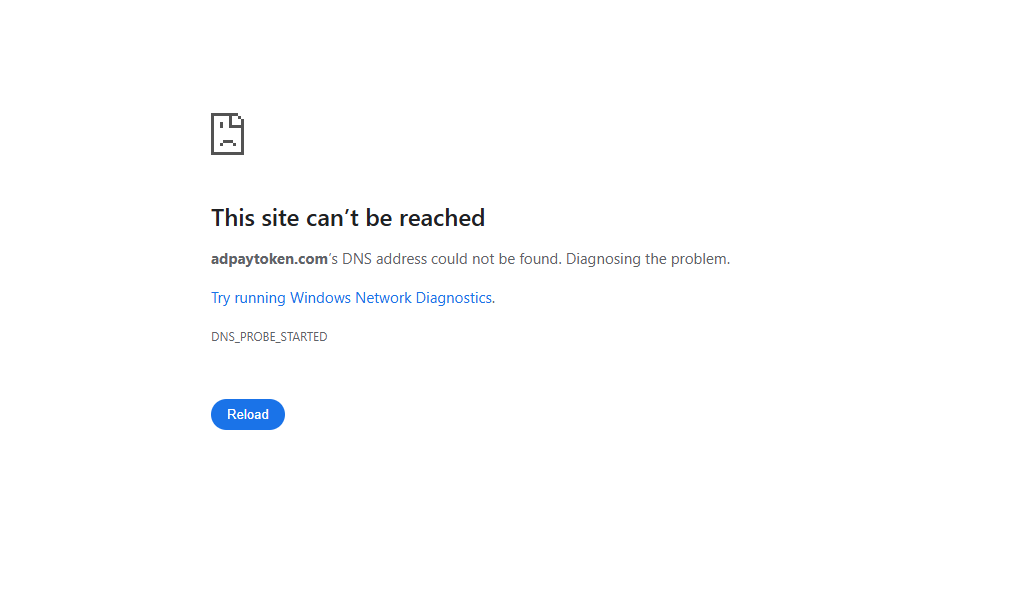Click the word "Diagnostics" in the blue link
Screen dimensions: 1023x598
[453, 298]
